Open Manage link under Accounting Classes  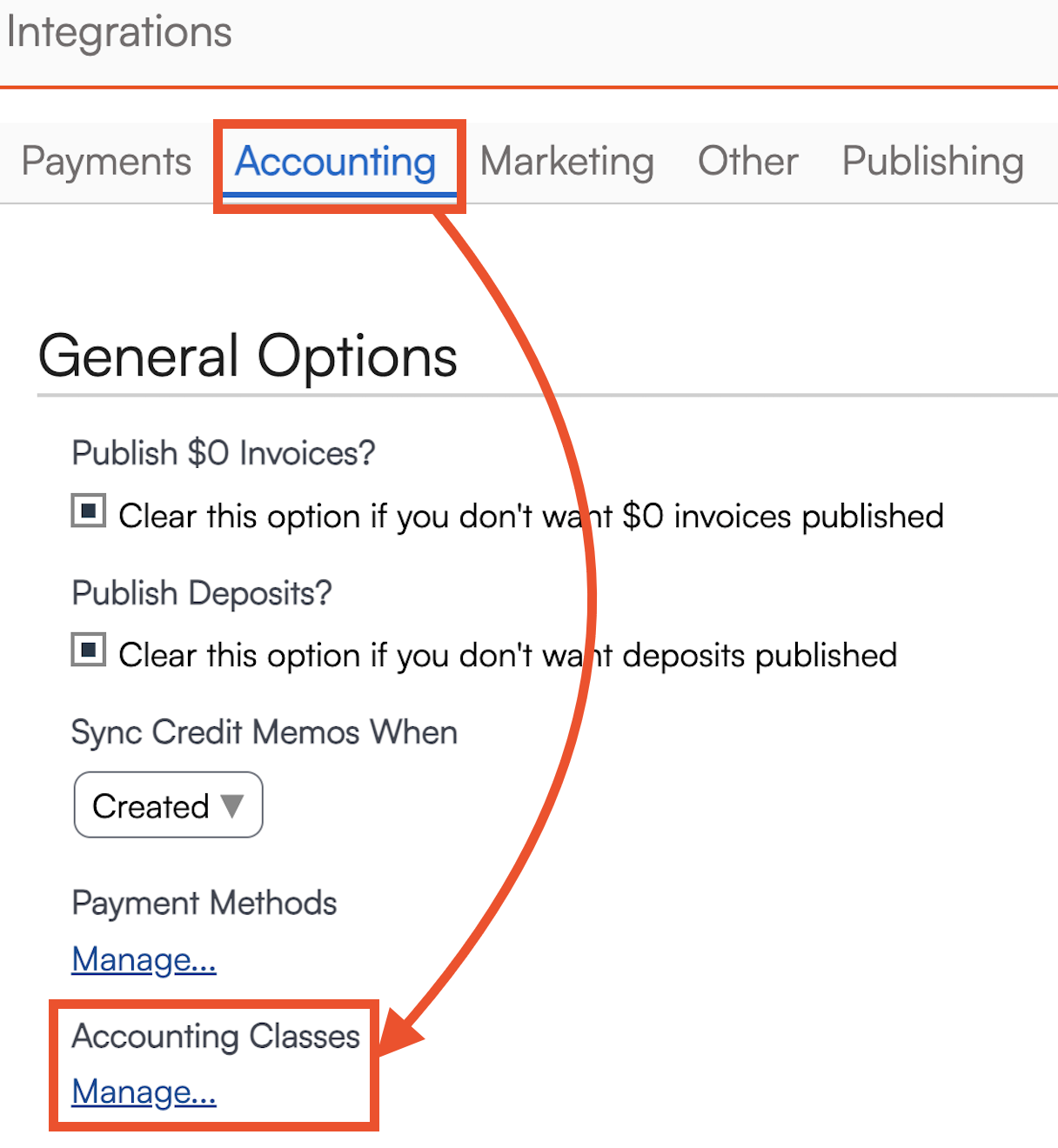point(144,1092)
